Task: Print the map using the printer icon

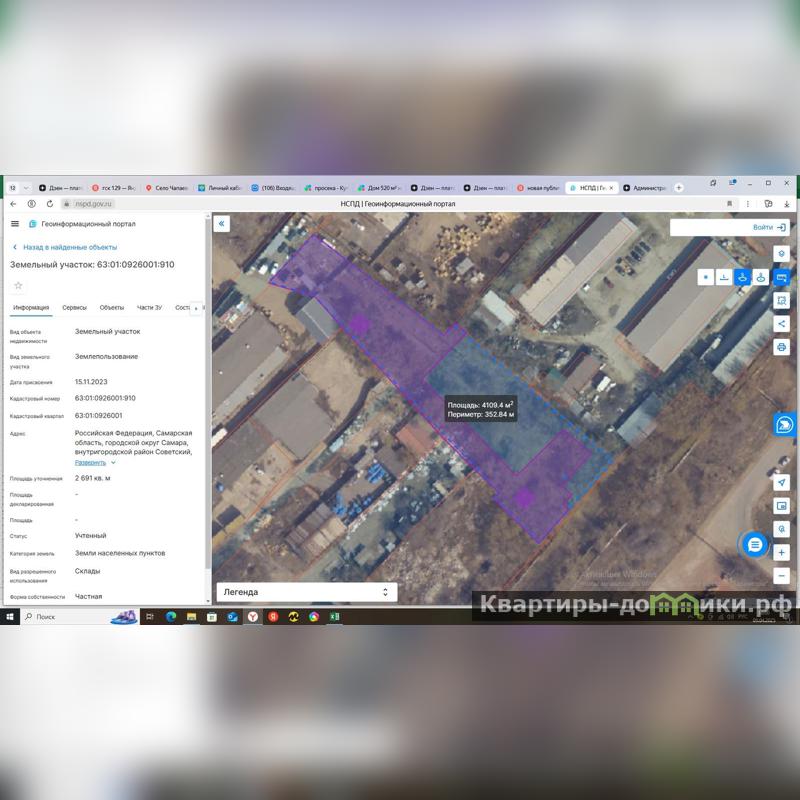Action: point(782,347)
